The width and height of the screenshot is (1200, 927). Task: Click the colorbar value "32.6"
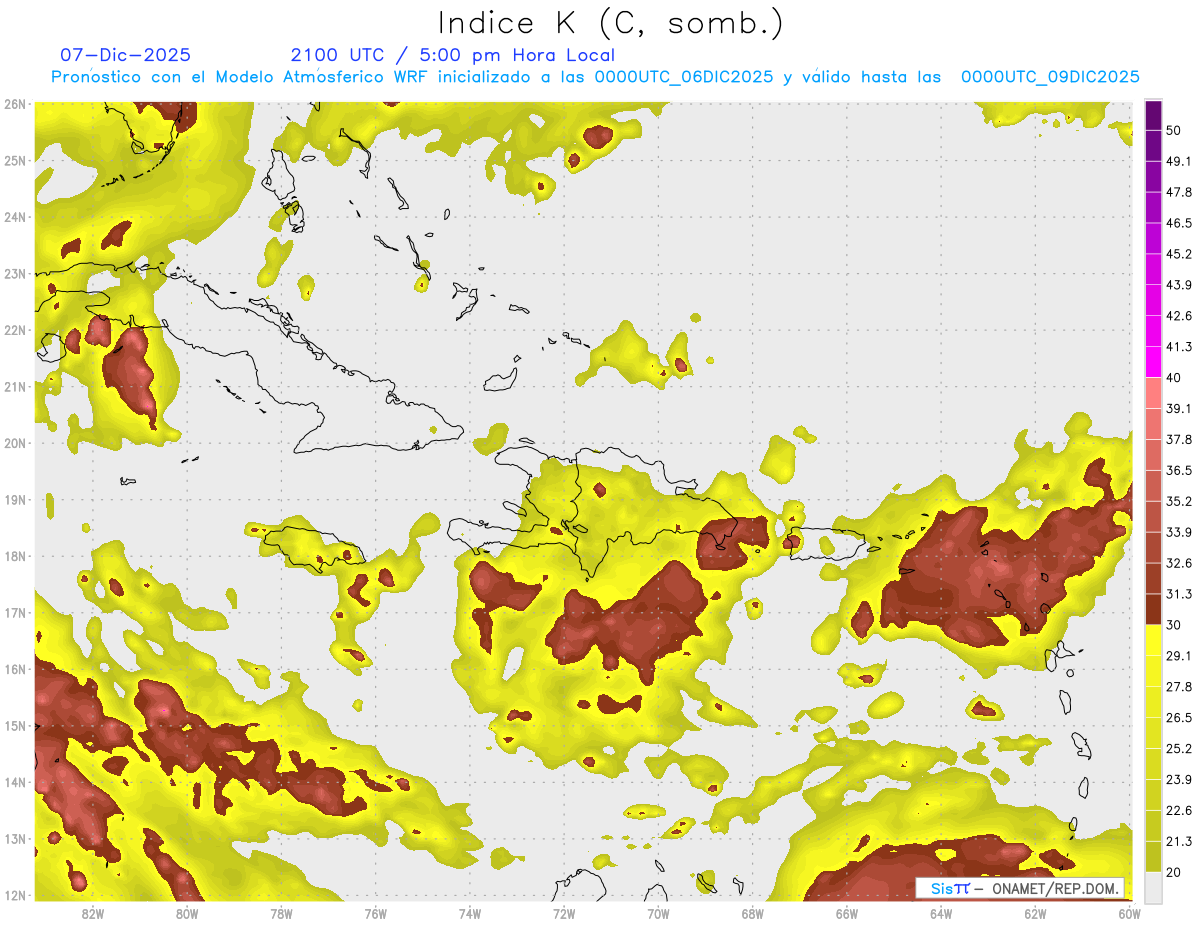[x=1179, y=563]
